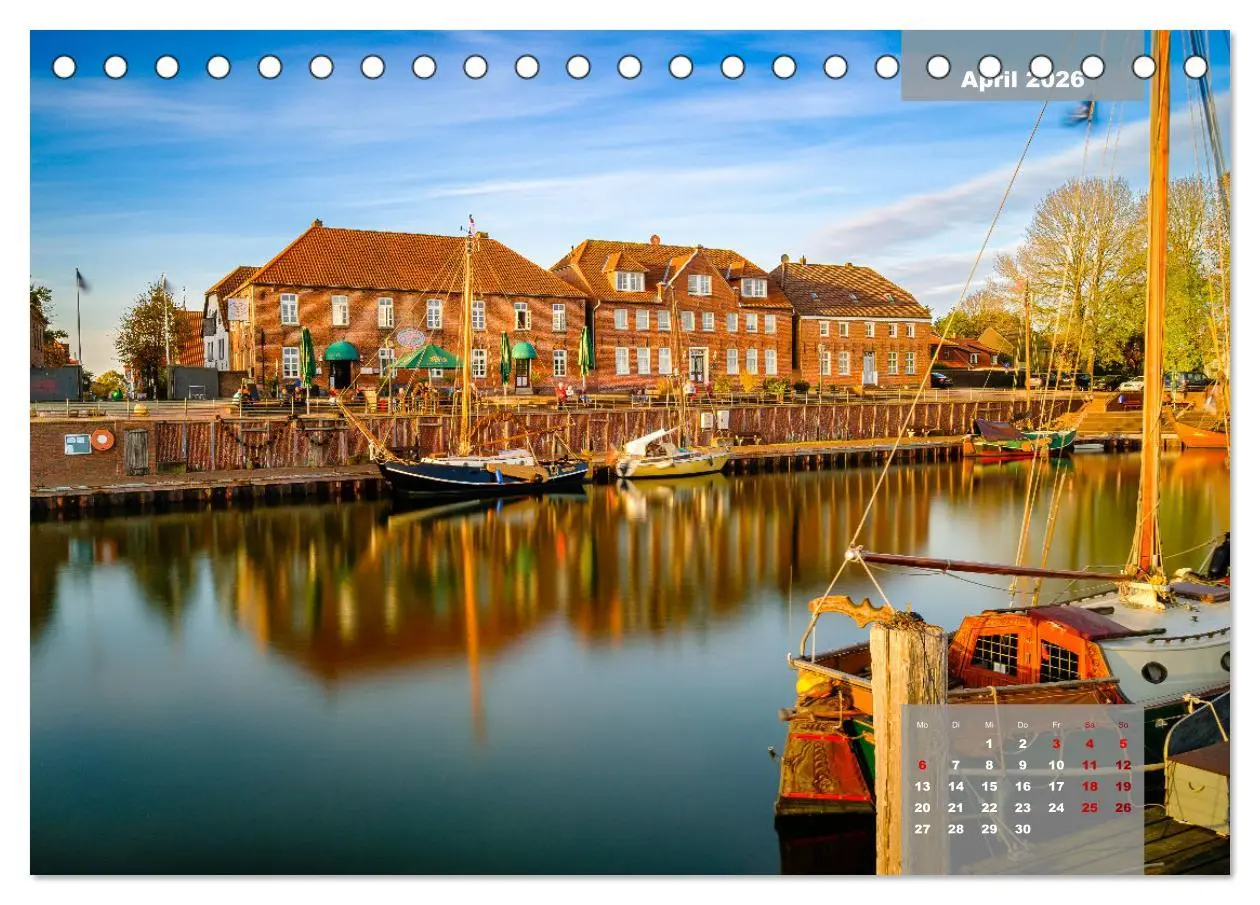Select red Saturday date 11
Viewport: 1260px width, 905px height.
1090,765
